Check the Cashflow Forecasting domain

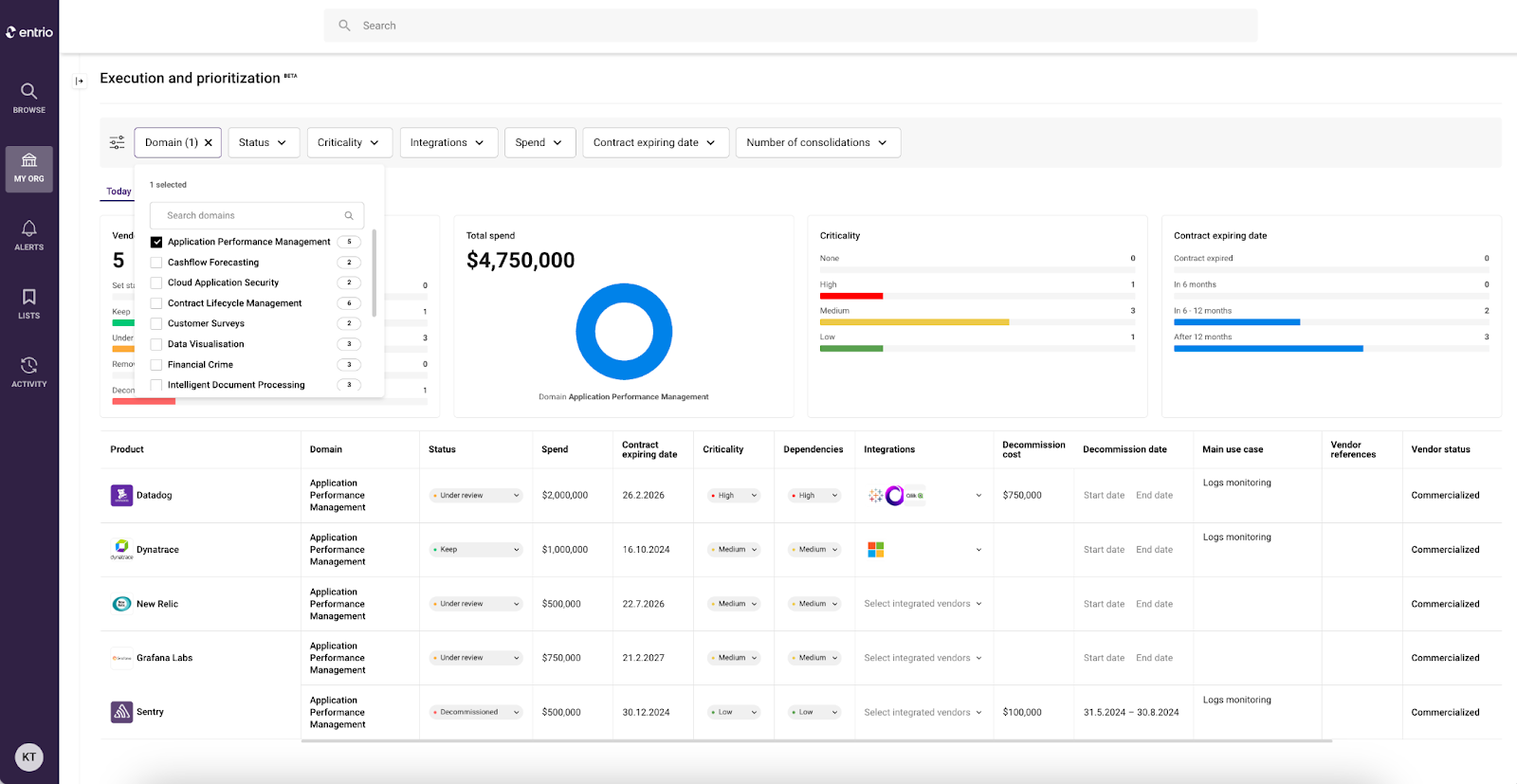tap(156, 263)
